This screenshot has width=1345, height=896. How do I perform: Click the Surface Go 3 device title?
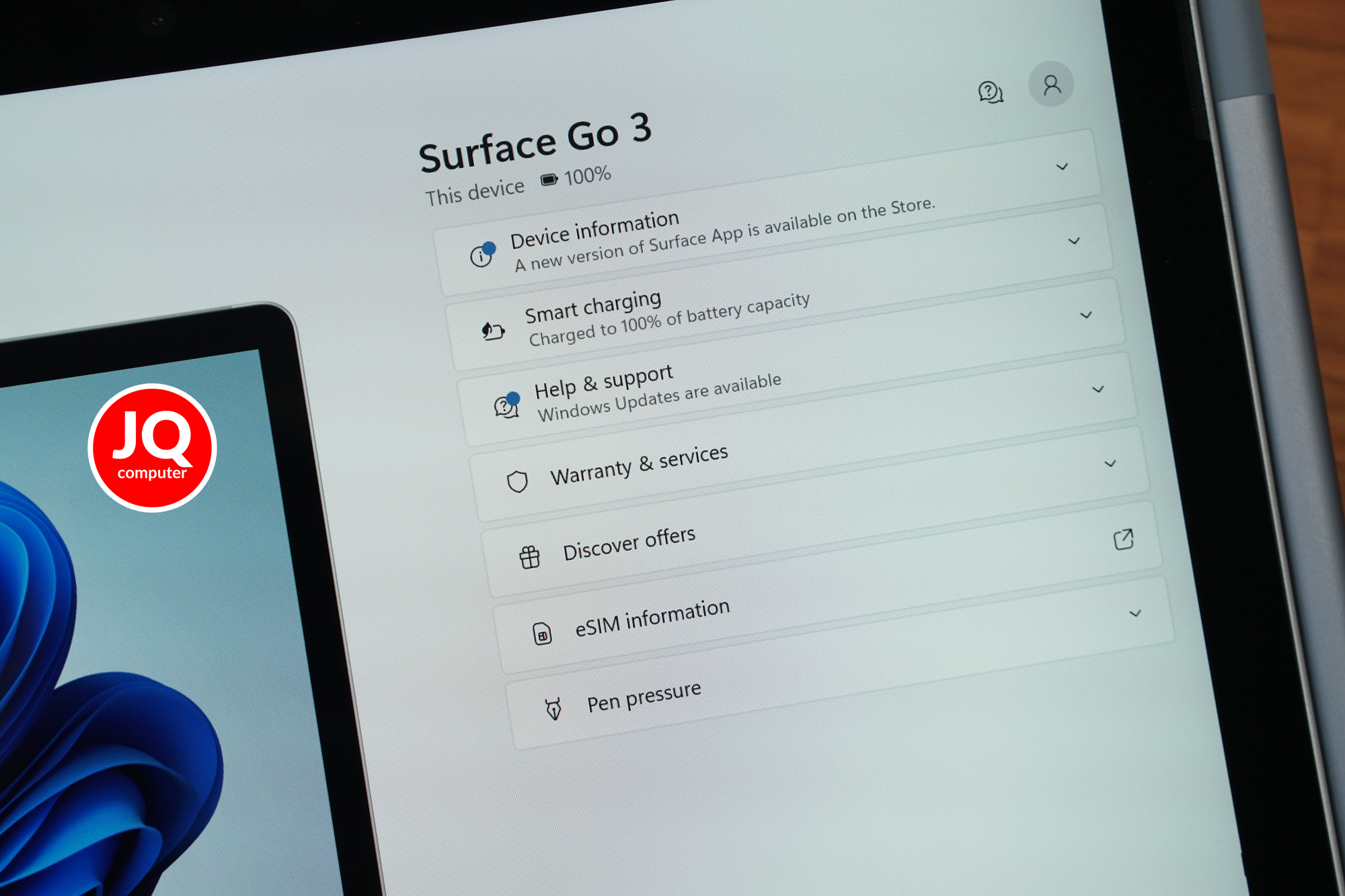(x=535, y=142)
